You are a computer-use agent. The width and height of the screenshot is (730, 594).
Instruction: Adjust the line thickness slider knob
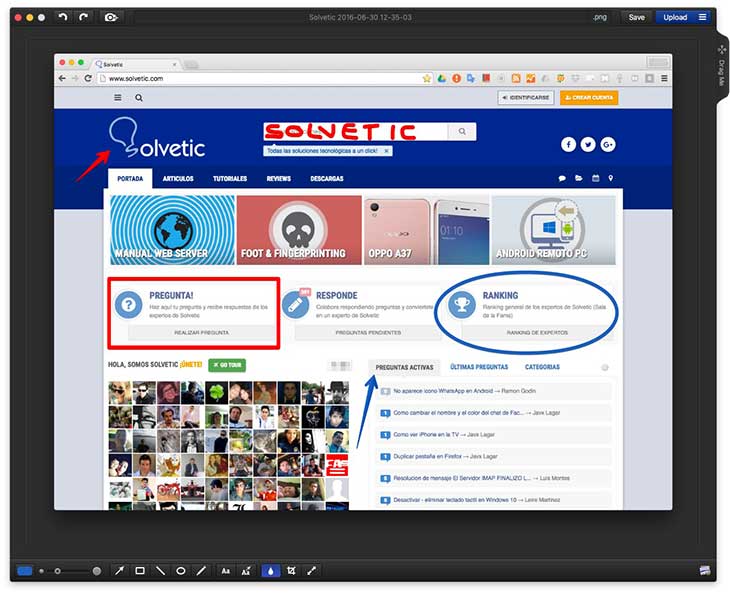pyautogui.click(x=57, y=571)
